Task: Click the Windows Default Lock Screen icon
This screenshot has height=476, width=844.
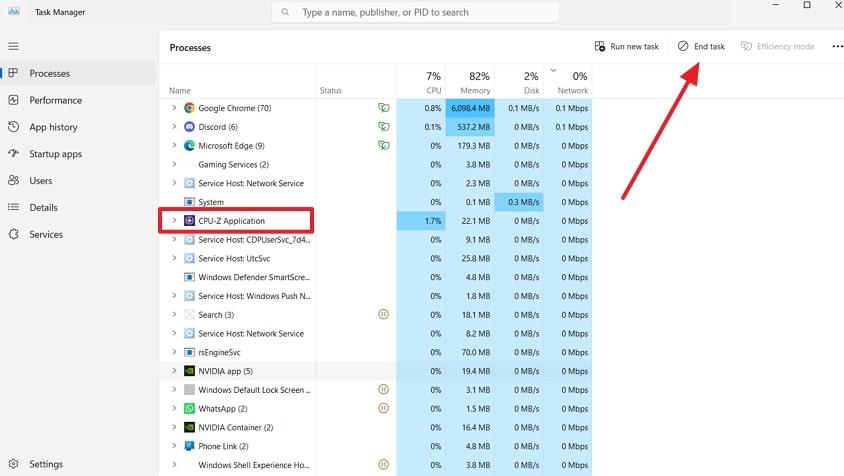Action: point(189,390)
